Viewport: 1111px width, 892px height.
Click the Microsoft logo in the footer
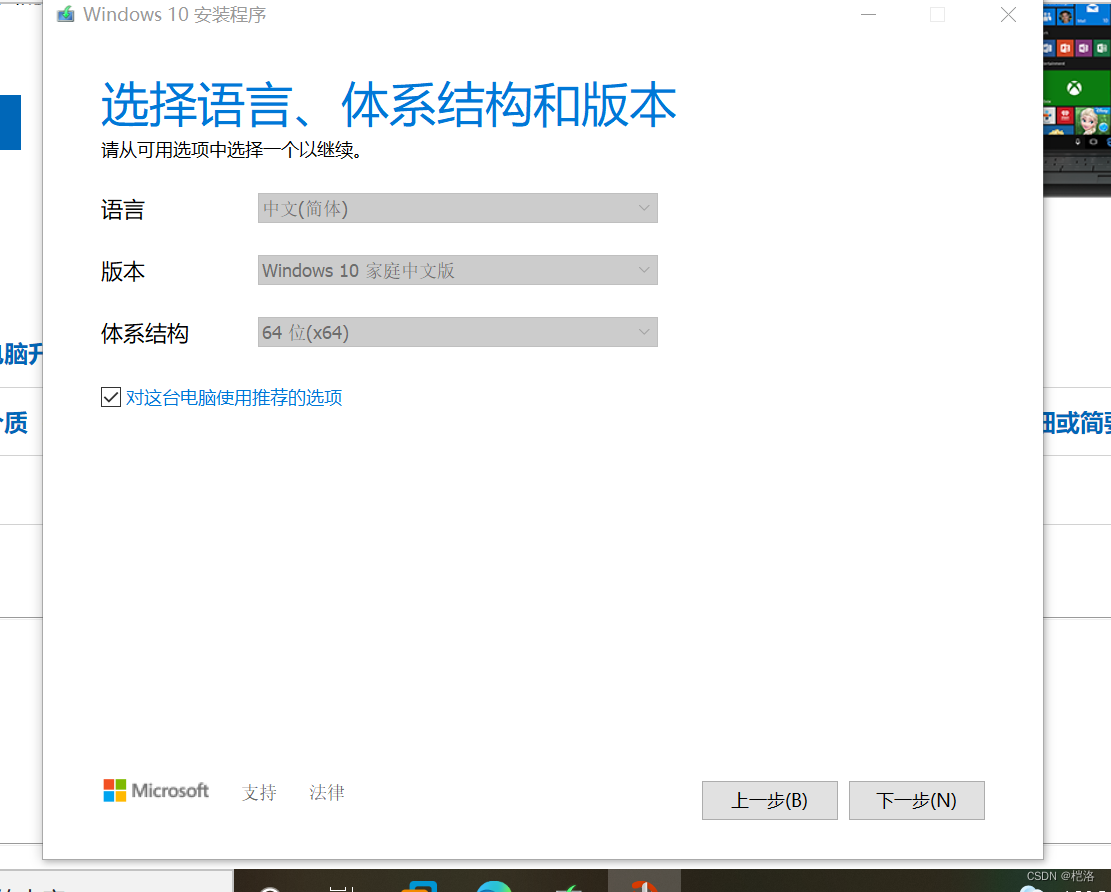pyautogui.click(x=156, y=791)
